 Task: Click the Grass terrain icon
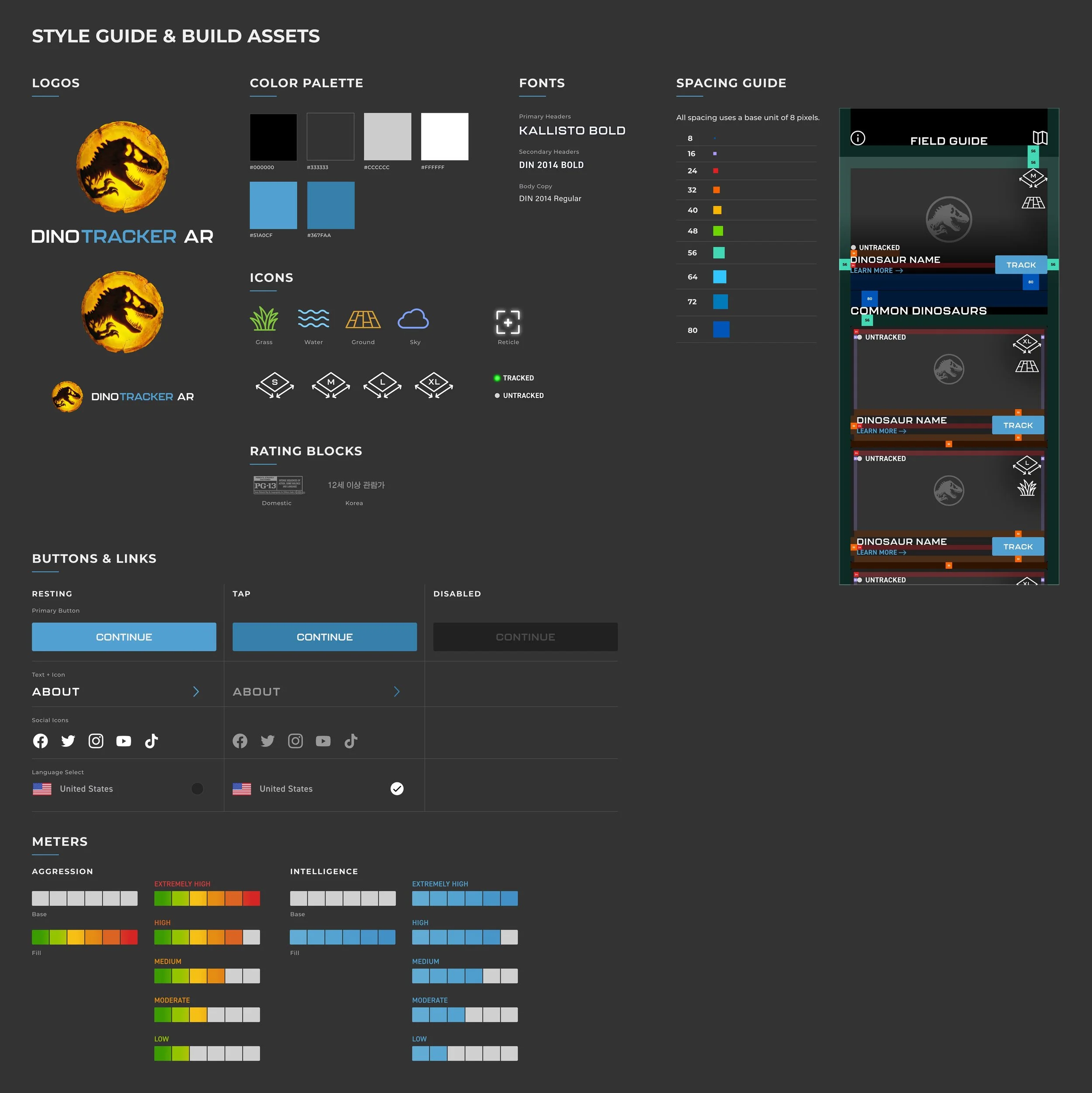pos(264,319)
